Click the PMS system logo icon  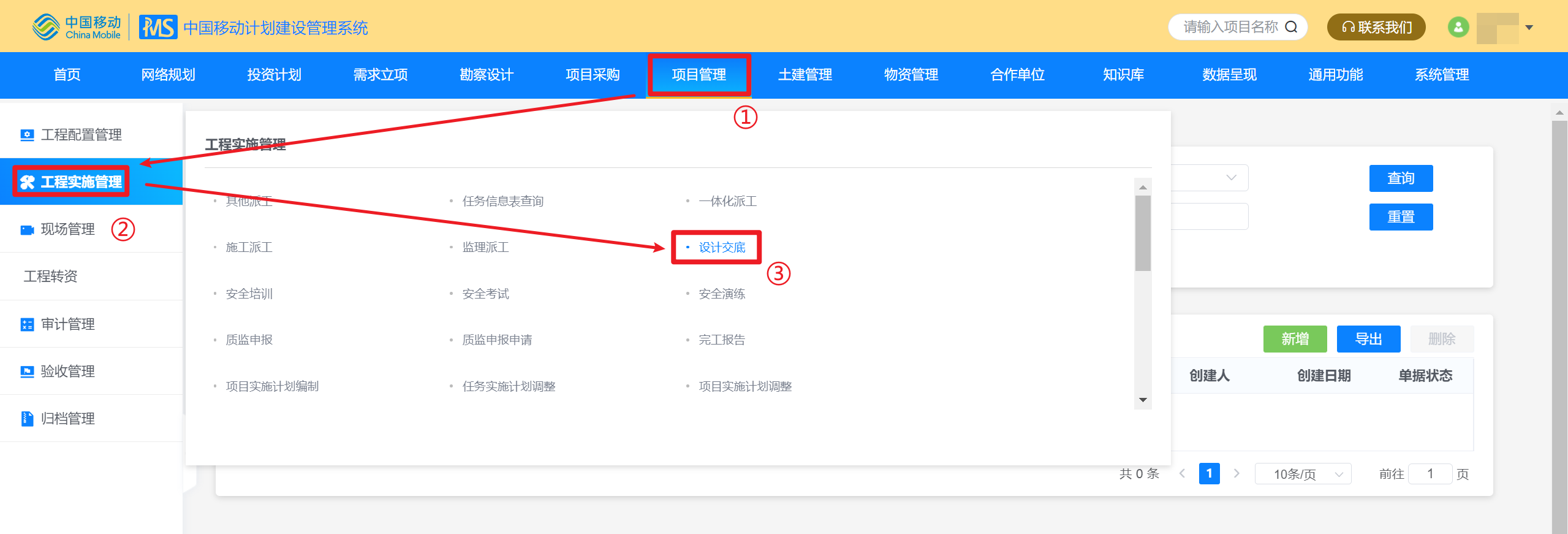tap(158, 27)
